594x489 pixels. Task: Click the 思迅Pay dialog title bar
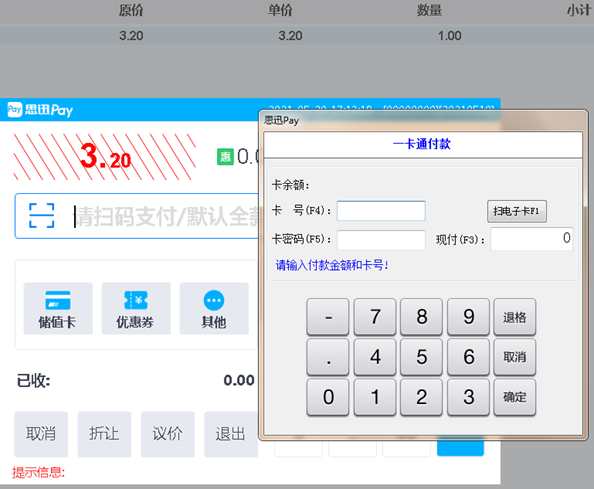click(423, 120)
